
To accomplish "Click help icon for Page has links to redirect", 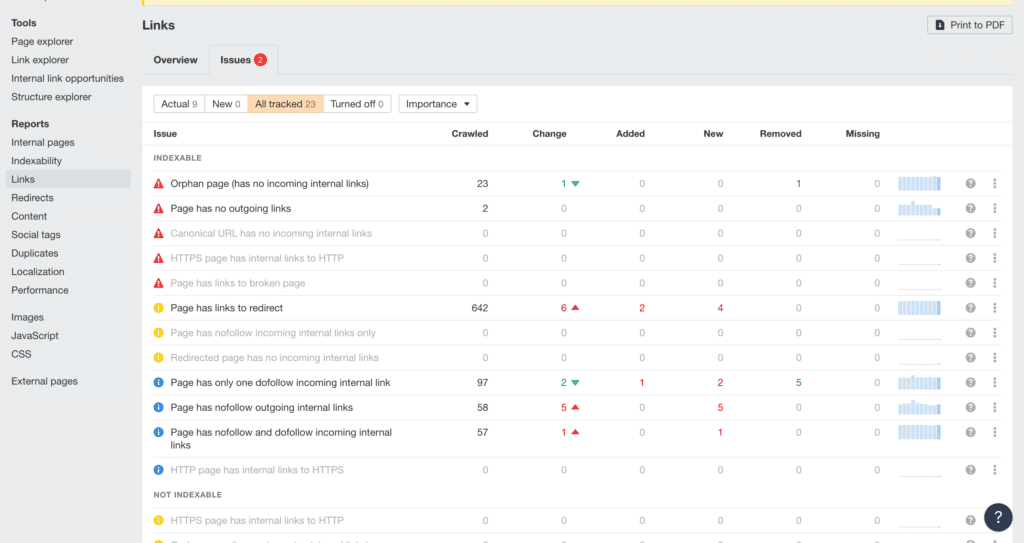I will 970,308.
